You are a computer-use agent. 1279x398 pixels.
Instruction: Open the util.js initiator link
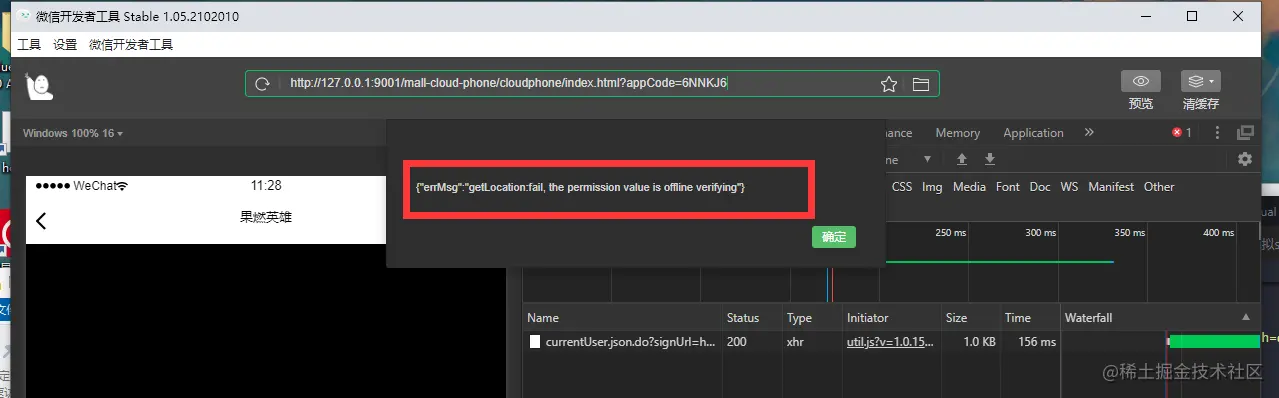pos(890,342)
